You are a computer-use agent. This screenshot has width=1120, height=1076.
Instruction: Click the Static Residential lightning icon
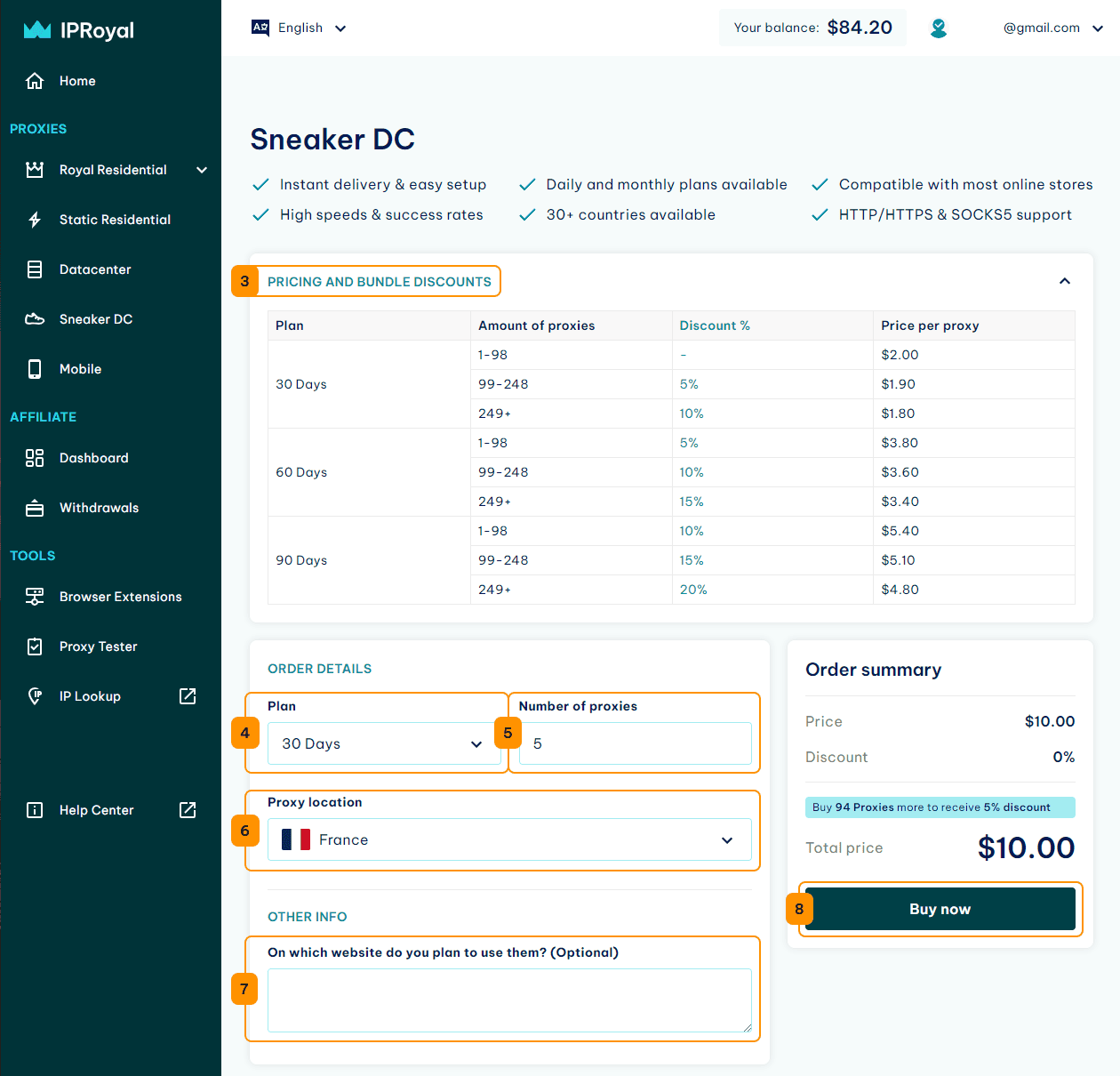(x=35, y=220)
